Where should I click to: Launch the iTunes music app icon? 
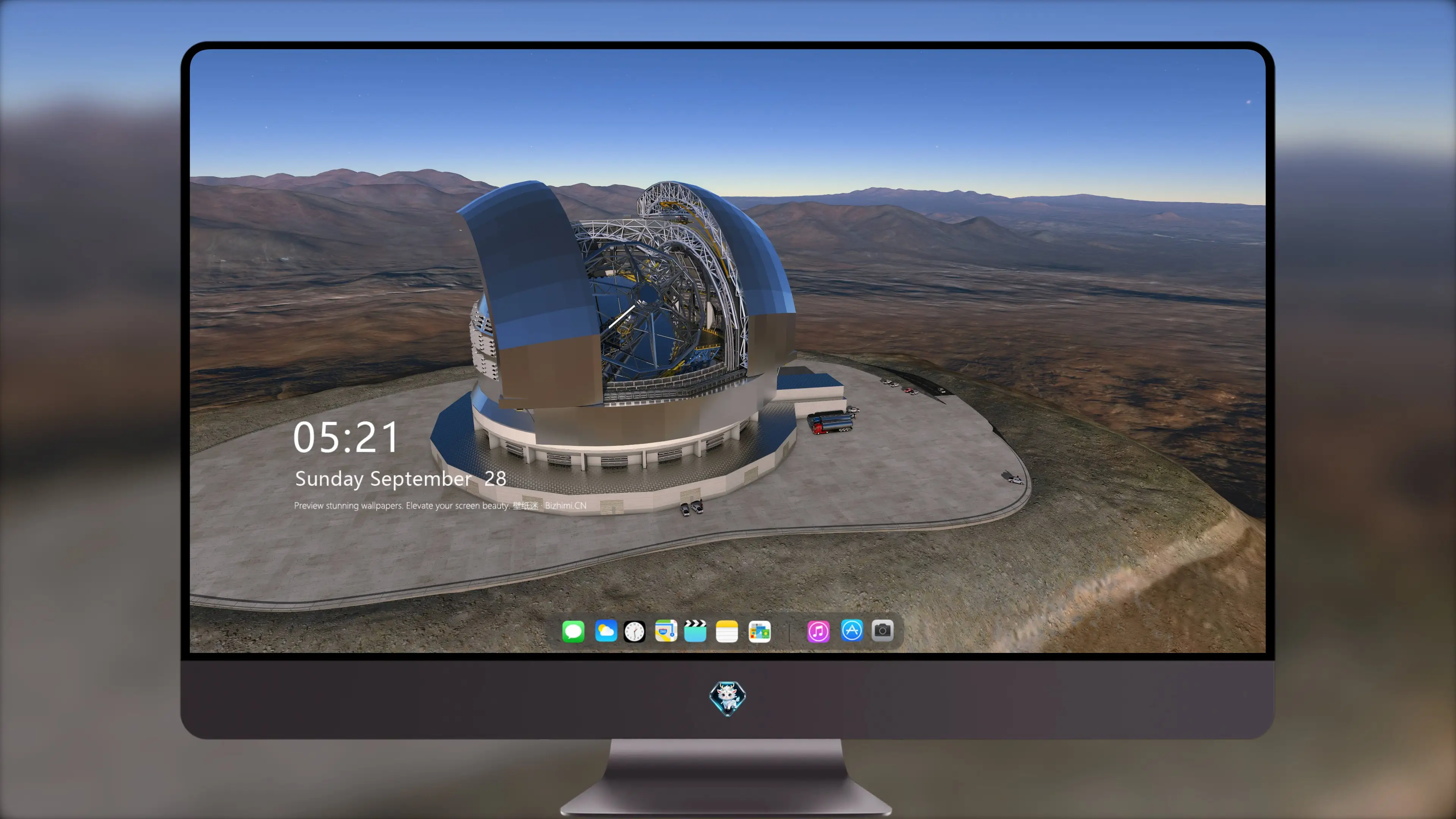tap(819, 631)
